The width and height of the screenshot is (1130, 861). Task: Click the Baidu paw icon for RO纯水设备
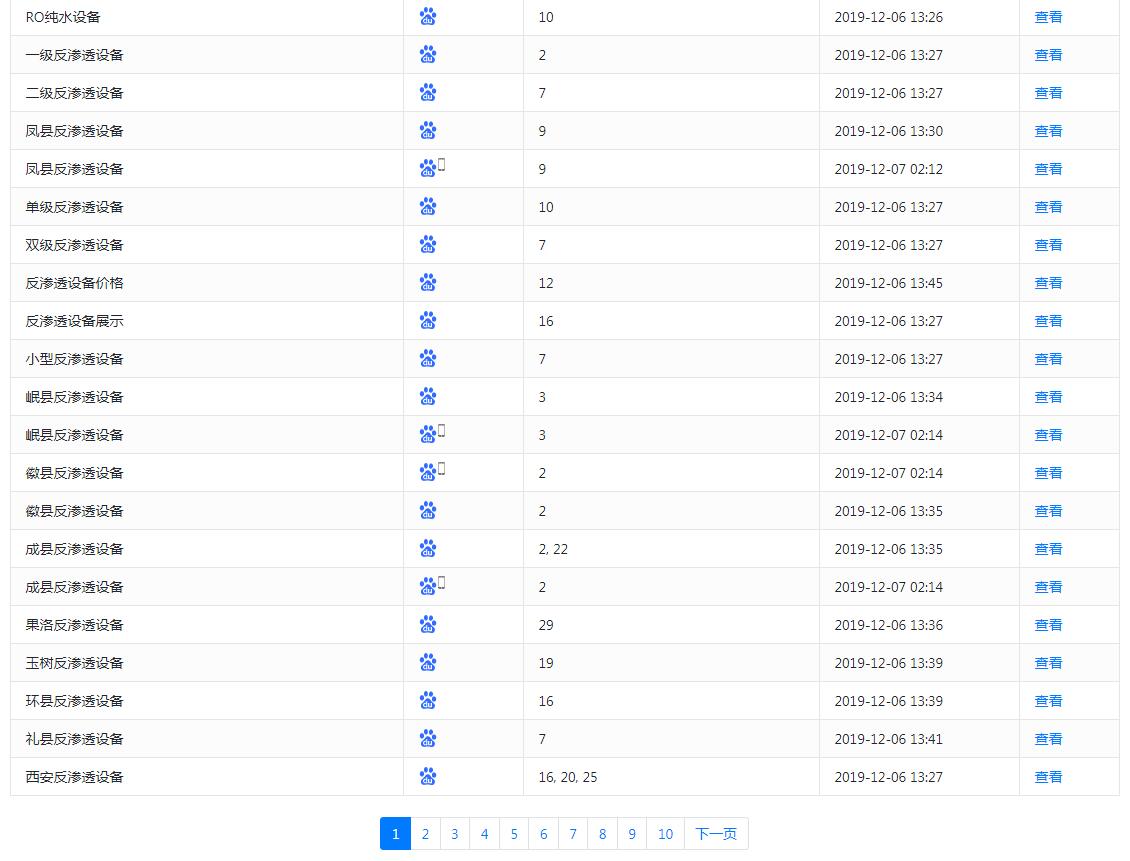[x=428, y=17]
